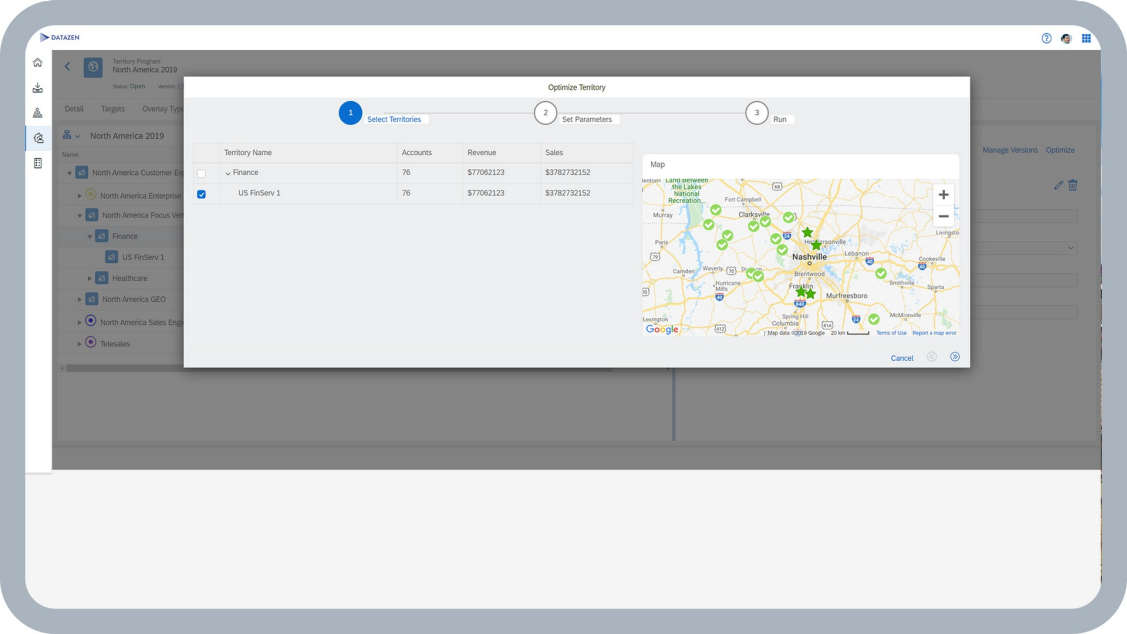
Task: Go to next step arrow in dialog
Action: tap(954, 357)
